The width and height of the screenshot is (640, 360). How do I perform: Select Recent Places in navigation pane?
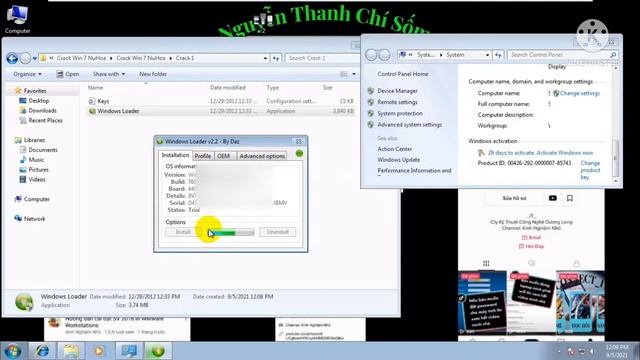coord(45,120)
